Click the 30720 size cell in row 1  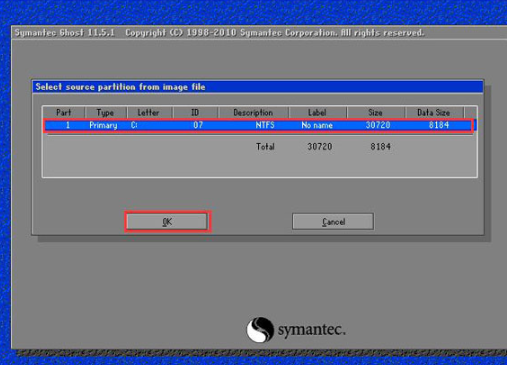378,125
